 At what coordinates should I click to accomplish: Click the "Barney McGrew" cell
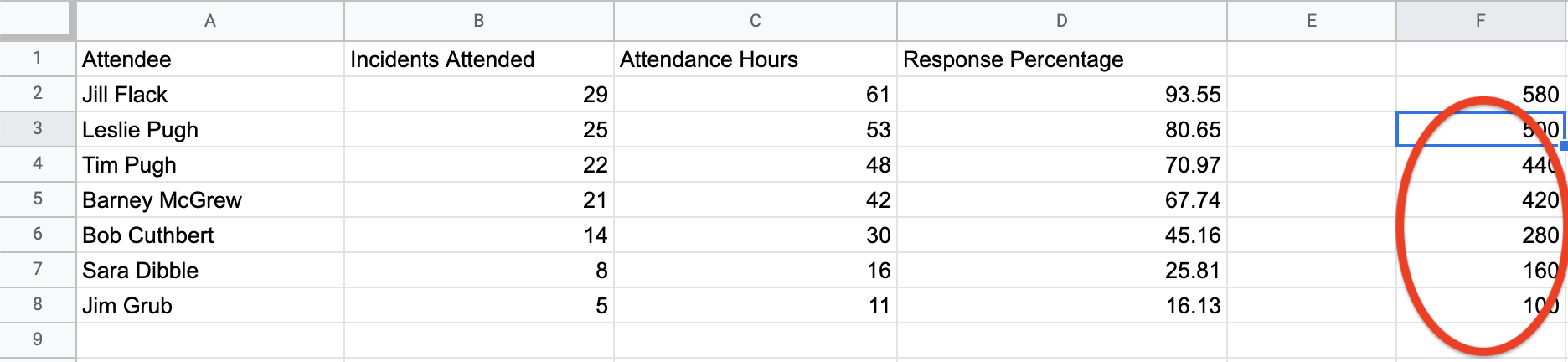(209, 200)
